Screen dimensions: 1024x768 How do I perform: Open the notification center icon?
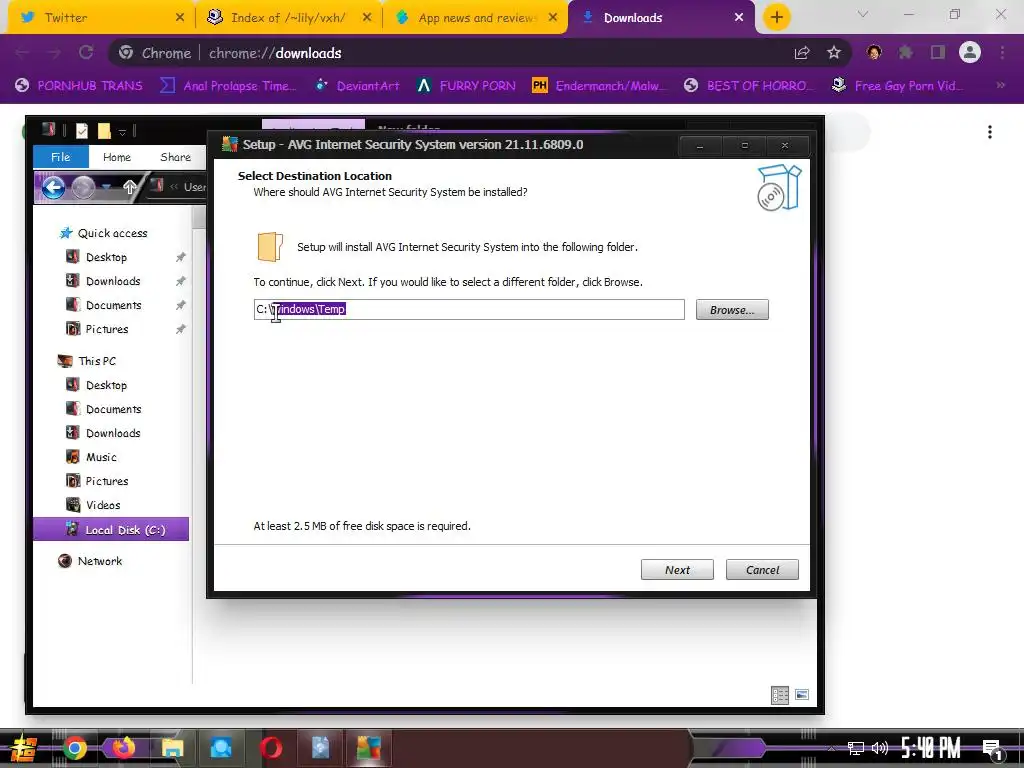pos(993,748)
